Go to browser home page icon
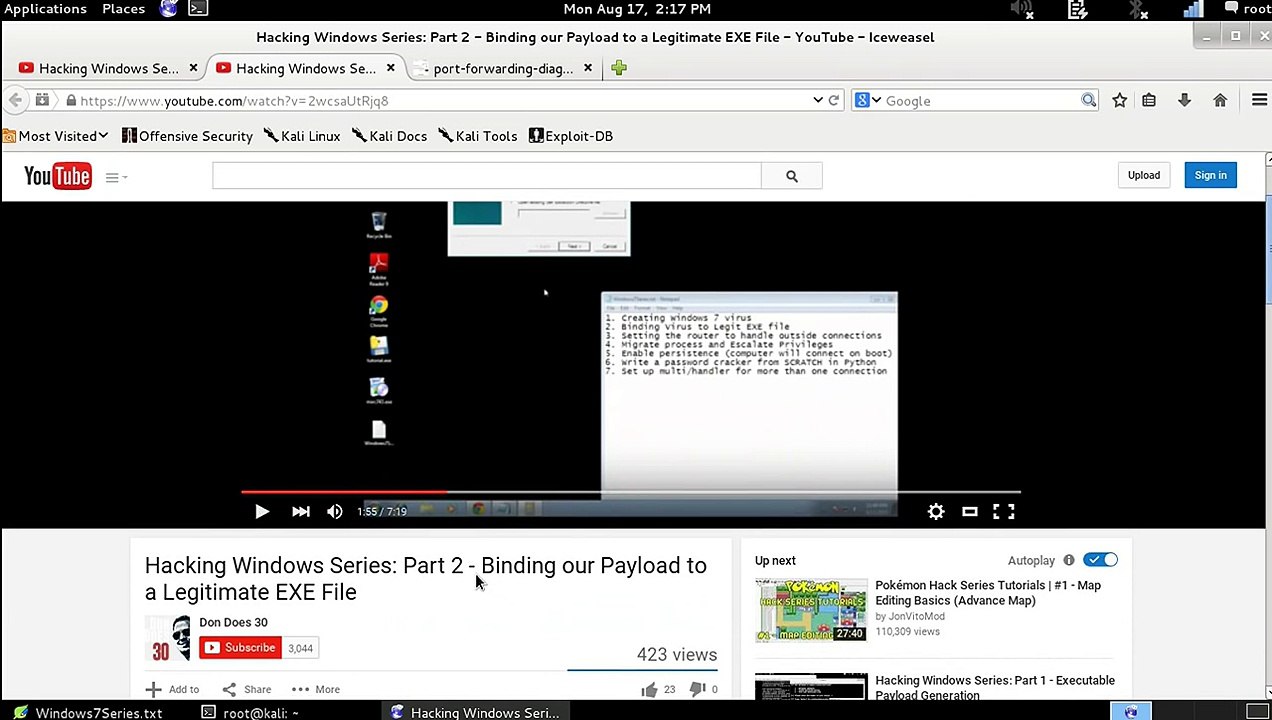This screenshot has width=1272, height=720. click(1220, 100)
